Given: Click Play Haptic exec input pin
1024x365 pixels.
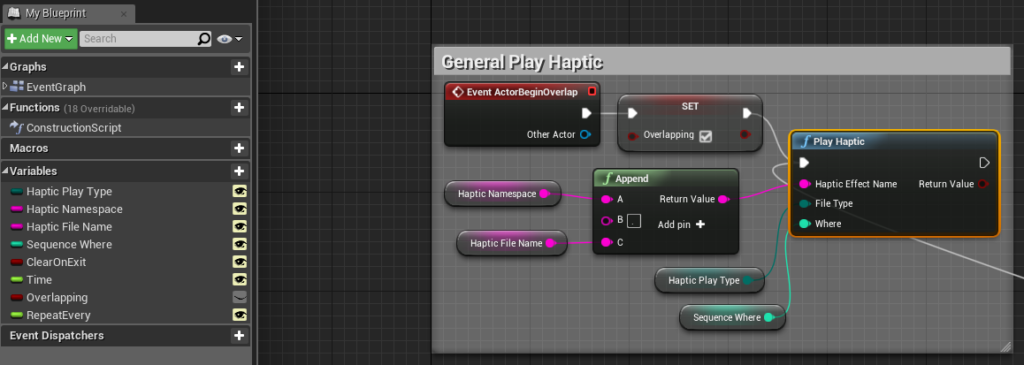Looking at the screenshot, I should [x=805, y=163].
